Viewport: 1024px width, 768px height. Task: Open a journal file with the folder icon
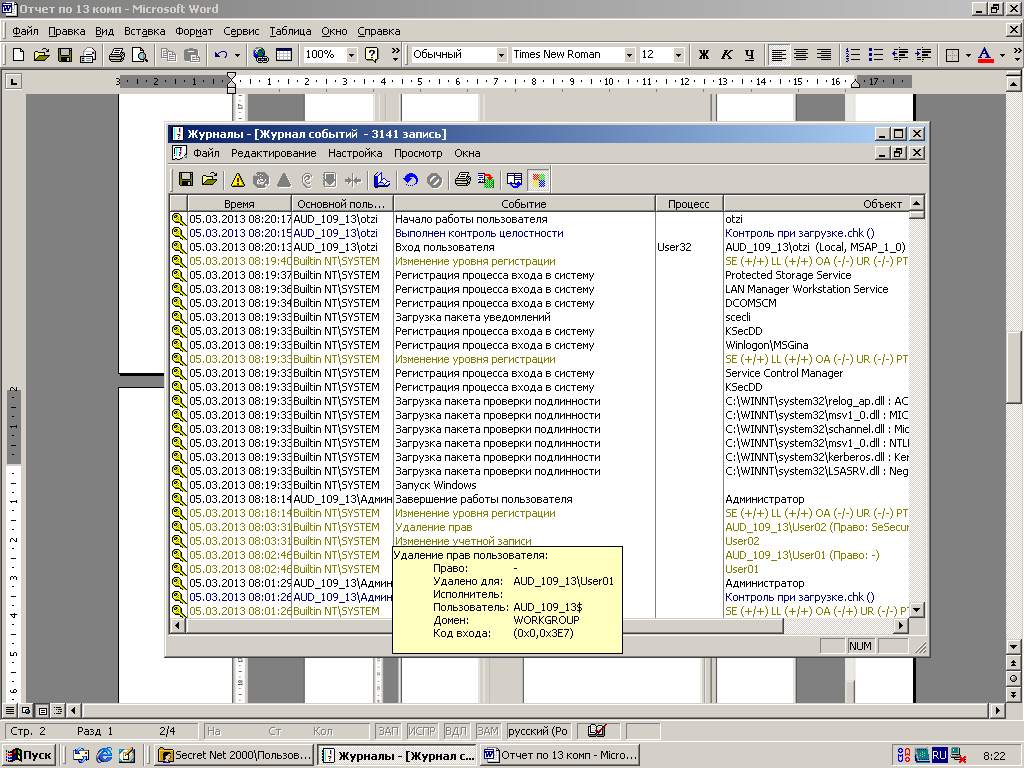209,180
